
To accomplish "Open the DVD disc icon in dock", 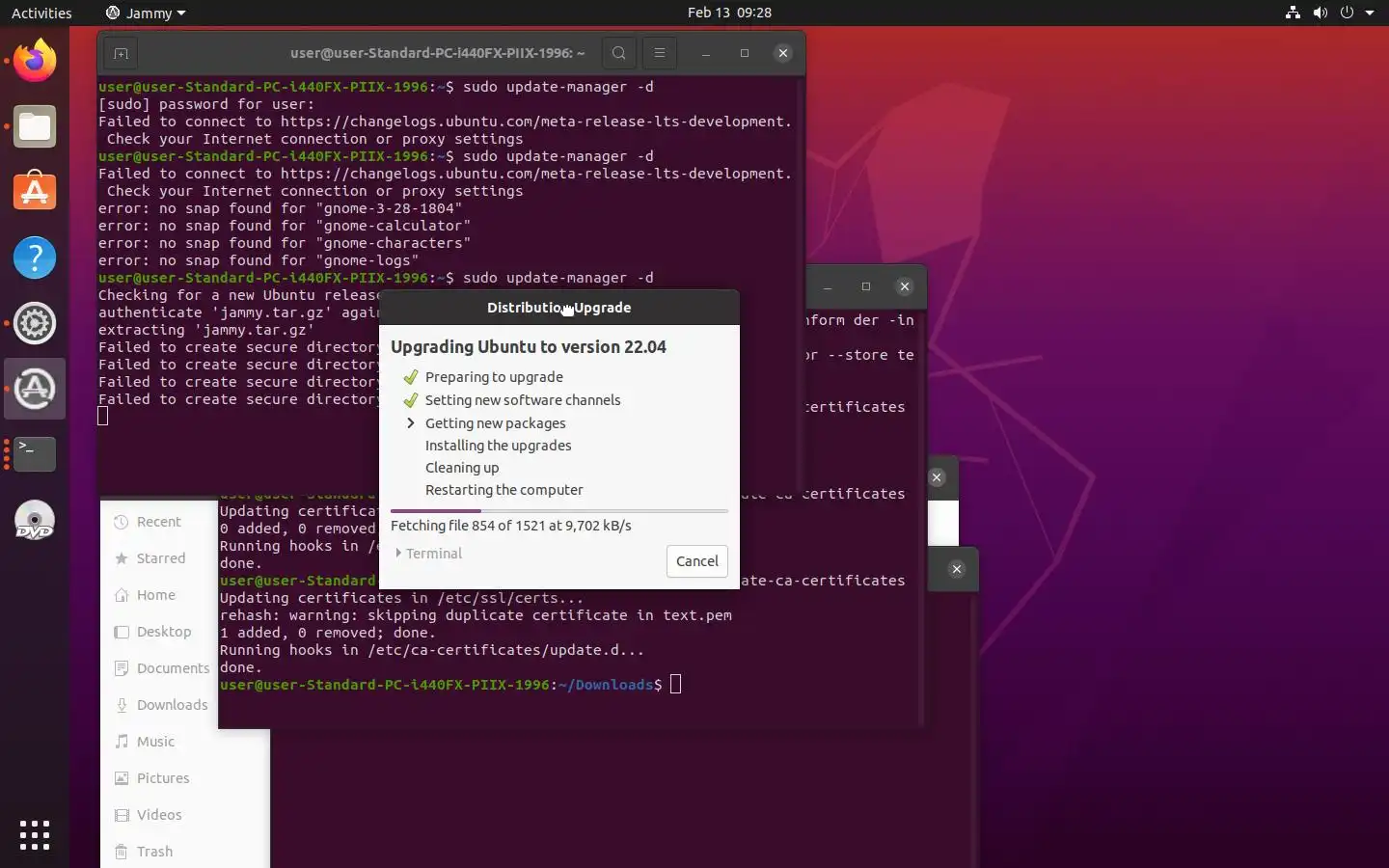I will pos(35,520).
